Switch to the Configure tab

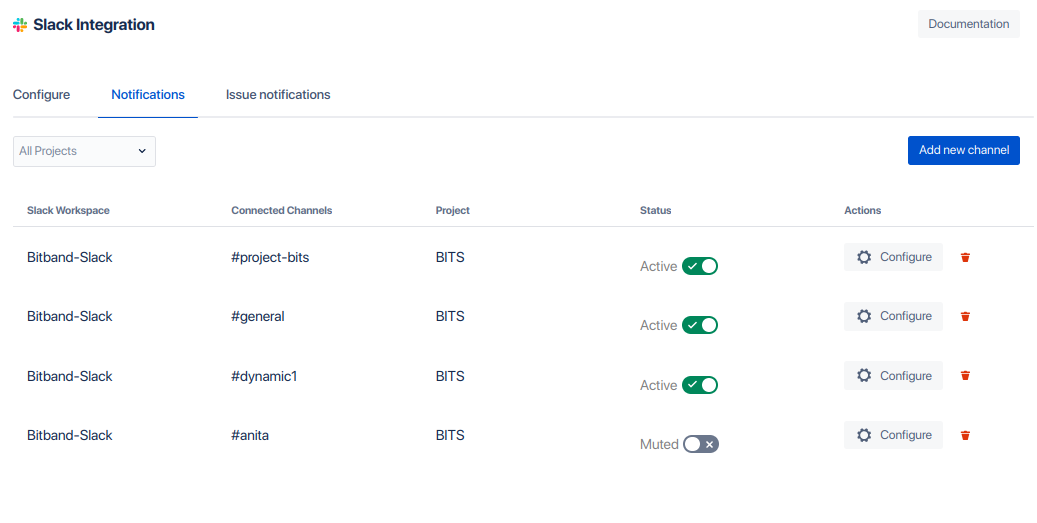click(42, 95)
